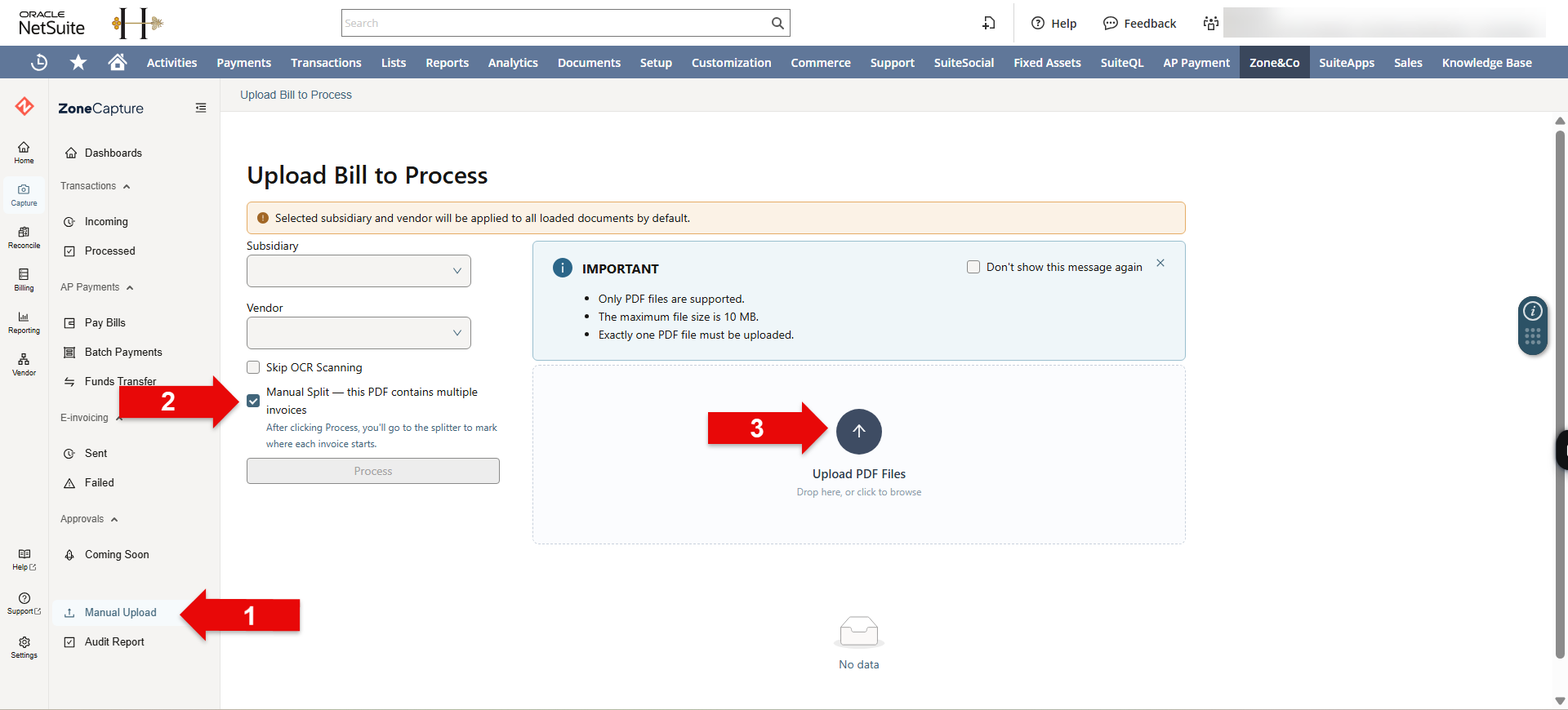
Task: Open the Recent Records clock icon
Action: (39, 62)
